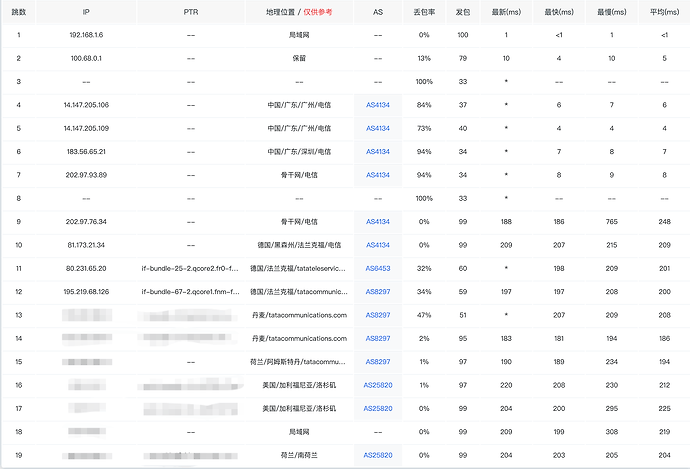Viewport: 690px width, 469px height.
Task: Click the 保留 location in hop 2
Action: pyautogui.click(x=299, y=58)
